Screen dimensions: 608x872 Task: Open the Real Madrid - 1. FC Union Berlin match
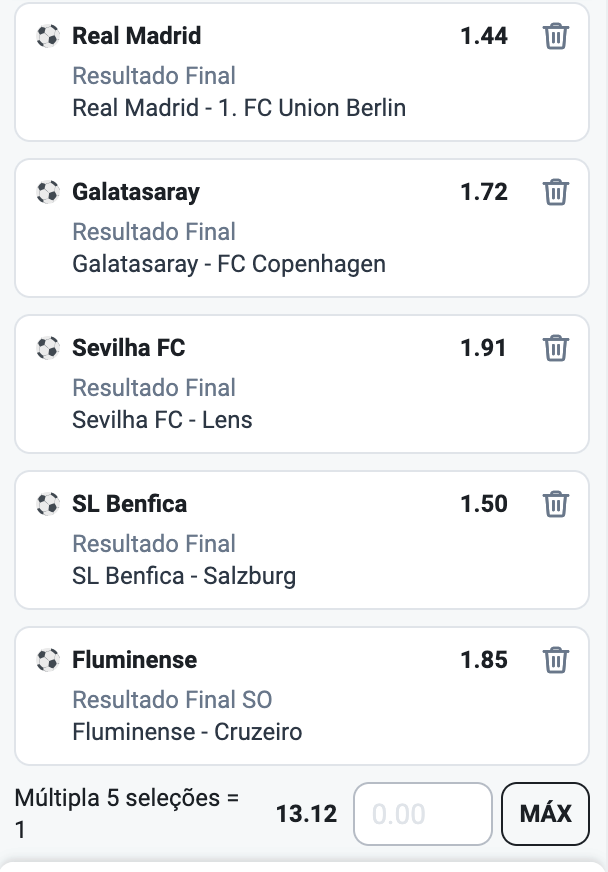point(239,108)
